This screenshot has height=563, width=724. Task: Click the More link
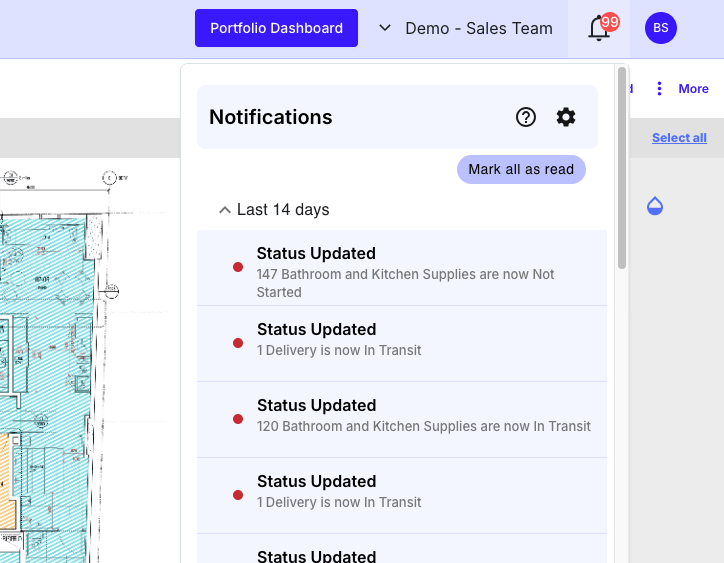[693, 89]
